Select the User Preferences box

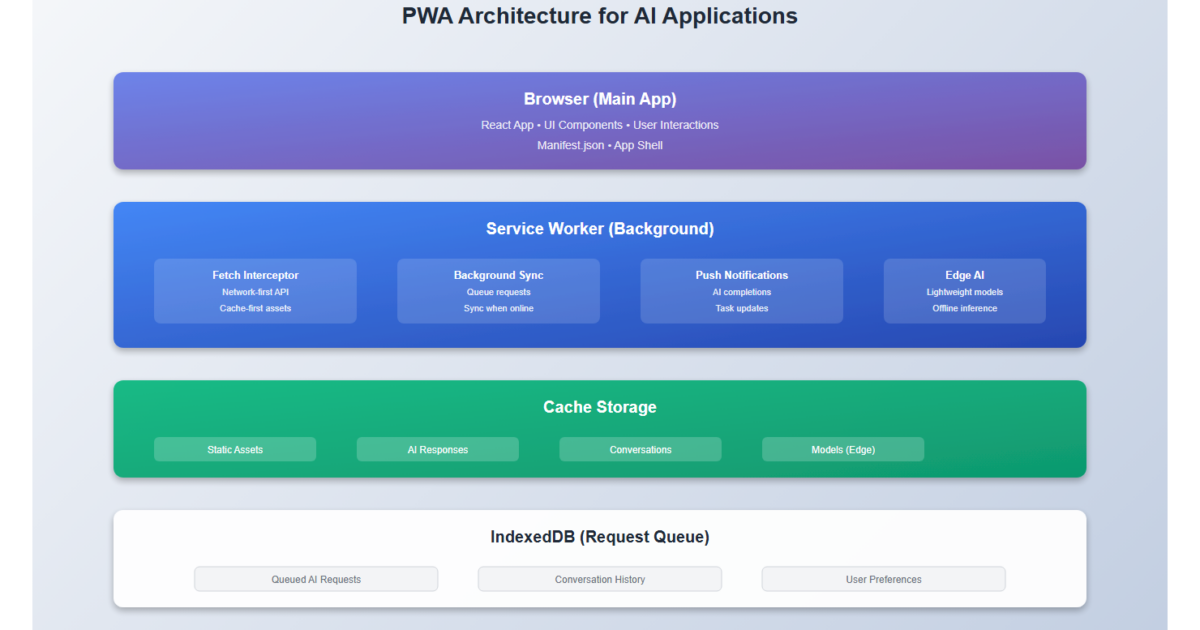(883, 579)
